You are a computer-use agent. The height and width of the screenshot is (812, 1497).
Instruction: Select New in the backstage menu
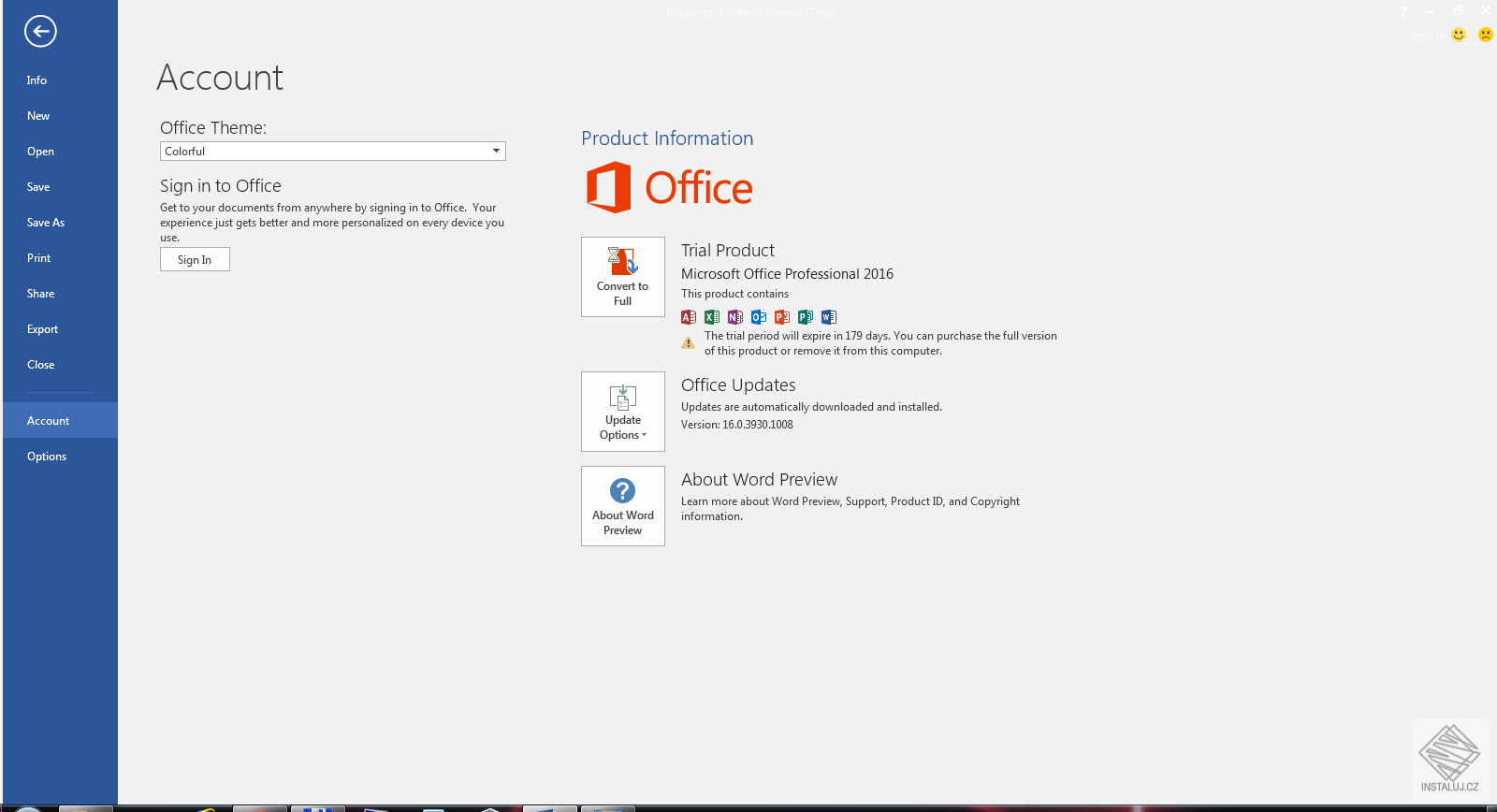click(60, 116)
